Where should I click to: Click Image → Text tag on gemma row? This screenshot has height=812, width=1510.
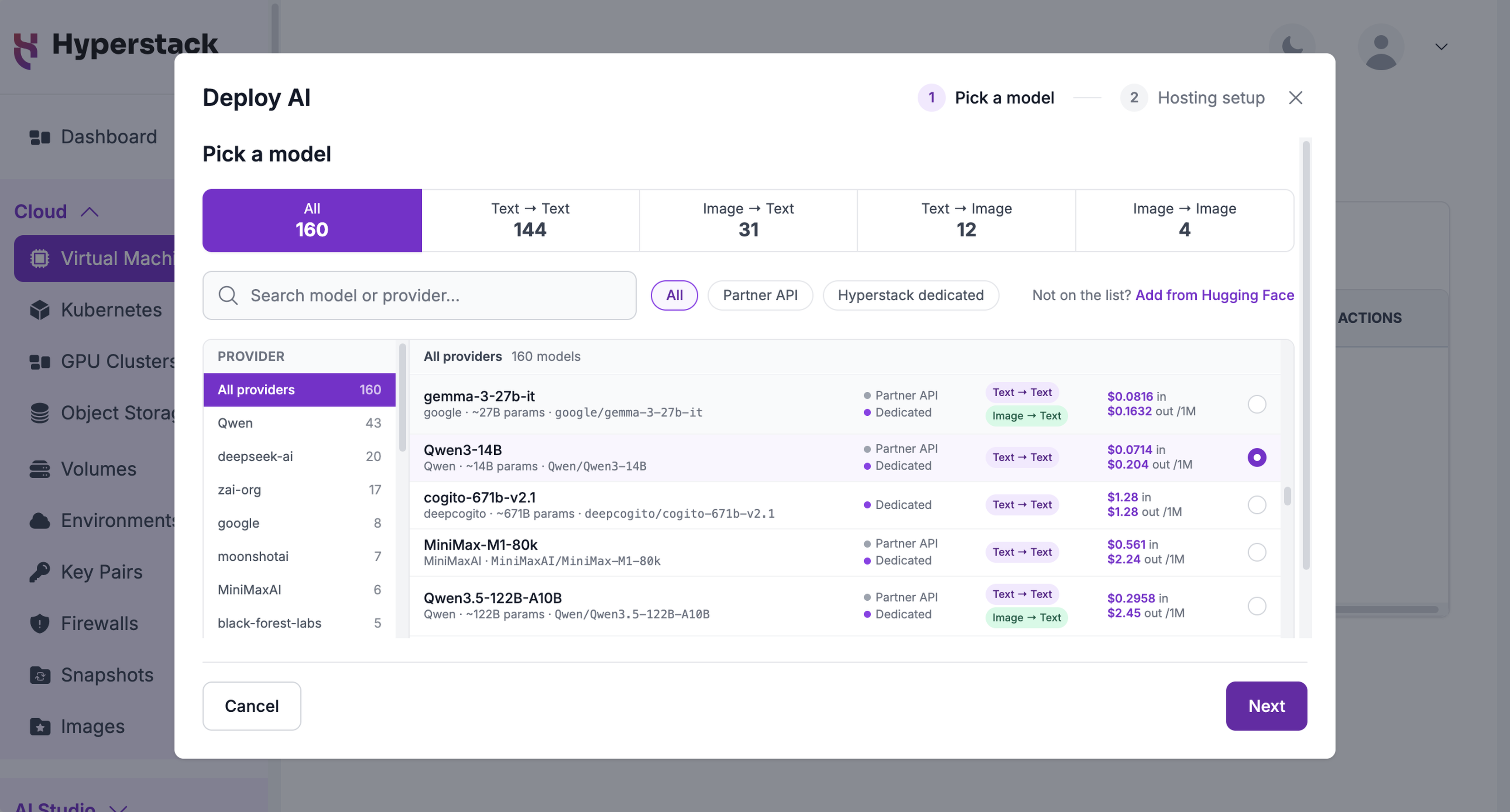coord(1027,416)
